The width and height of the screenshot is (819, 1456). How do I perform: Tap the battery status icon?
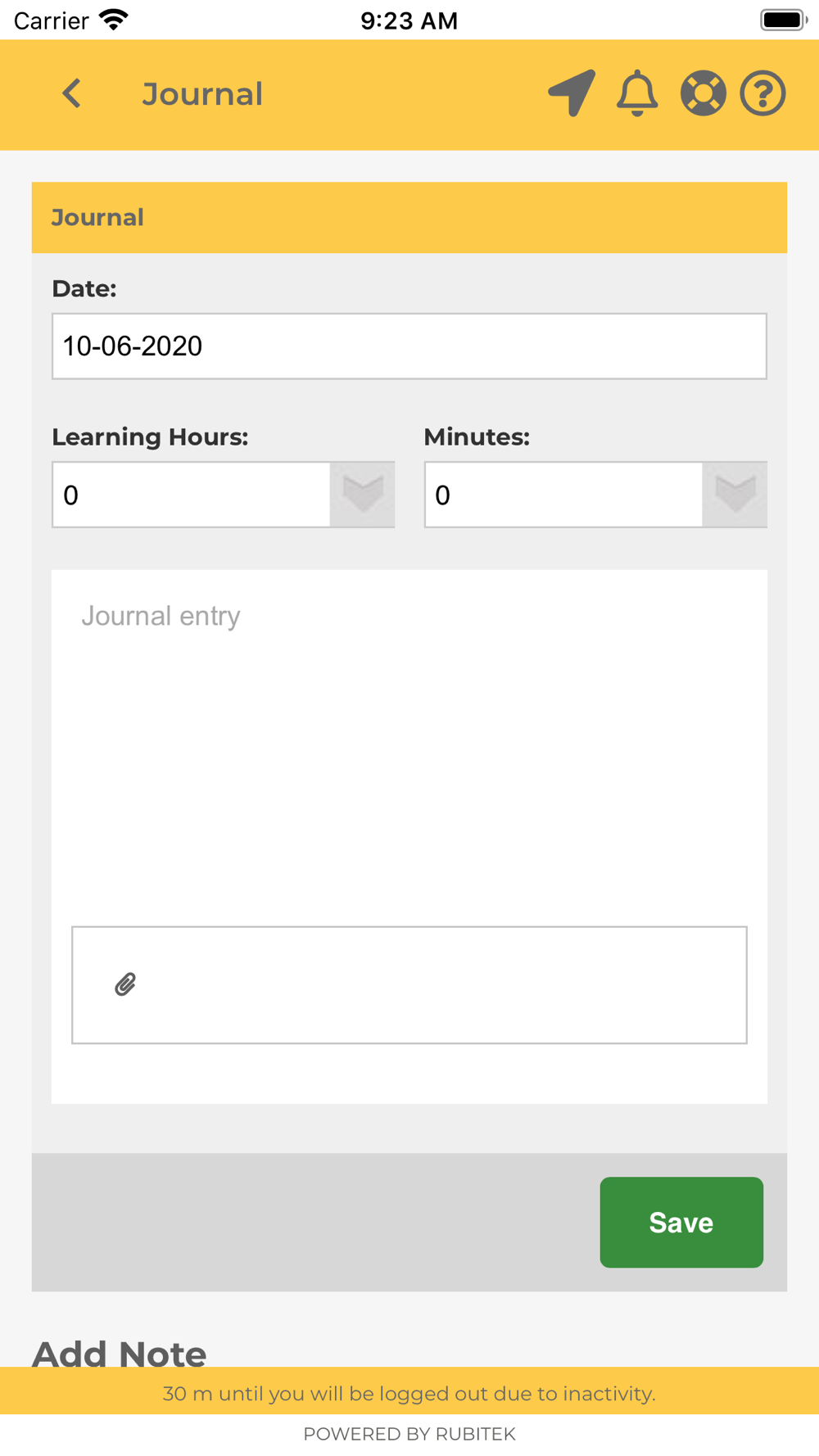click(x=784, y=20)
